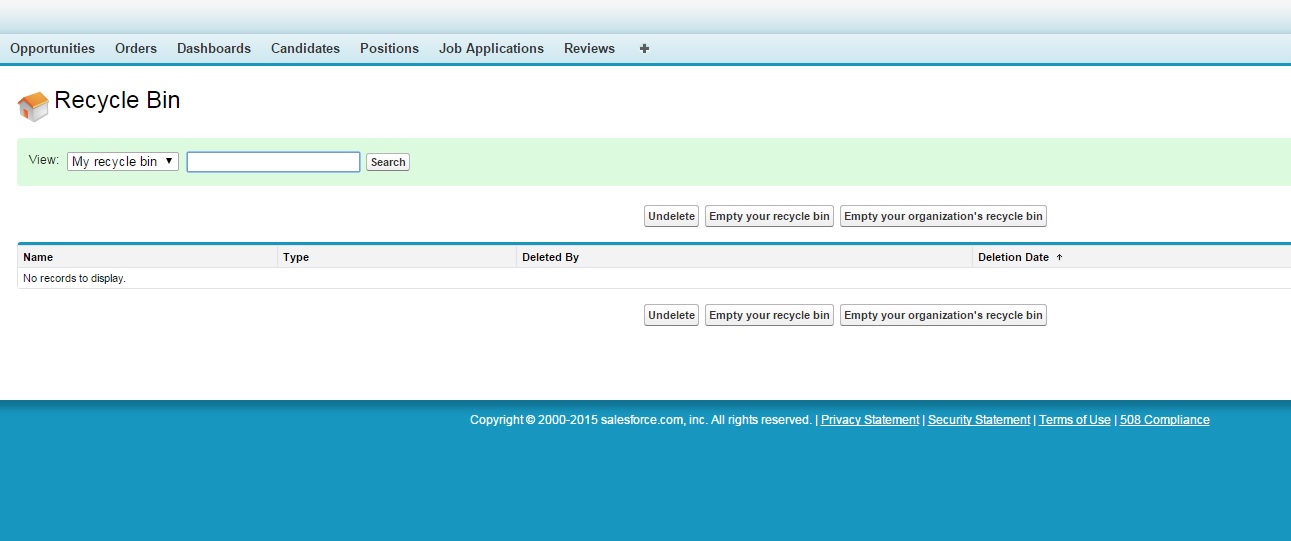Open the Candidates tab

[305, 48]
